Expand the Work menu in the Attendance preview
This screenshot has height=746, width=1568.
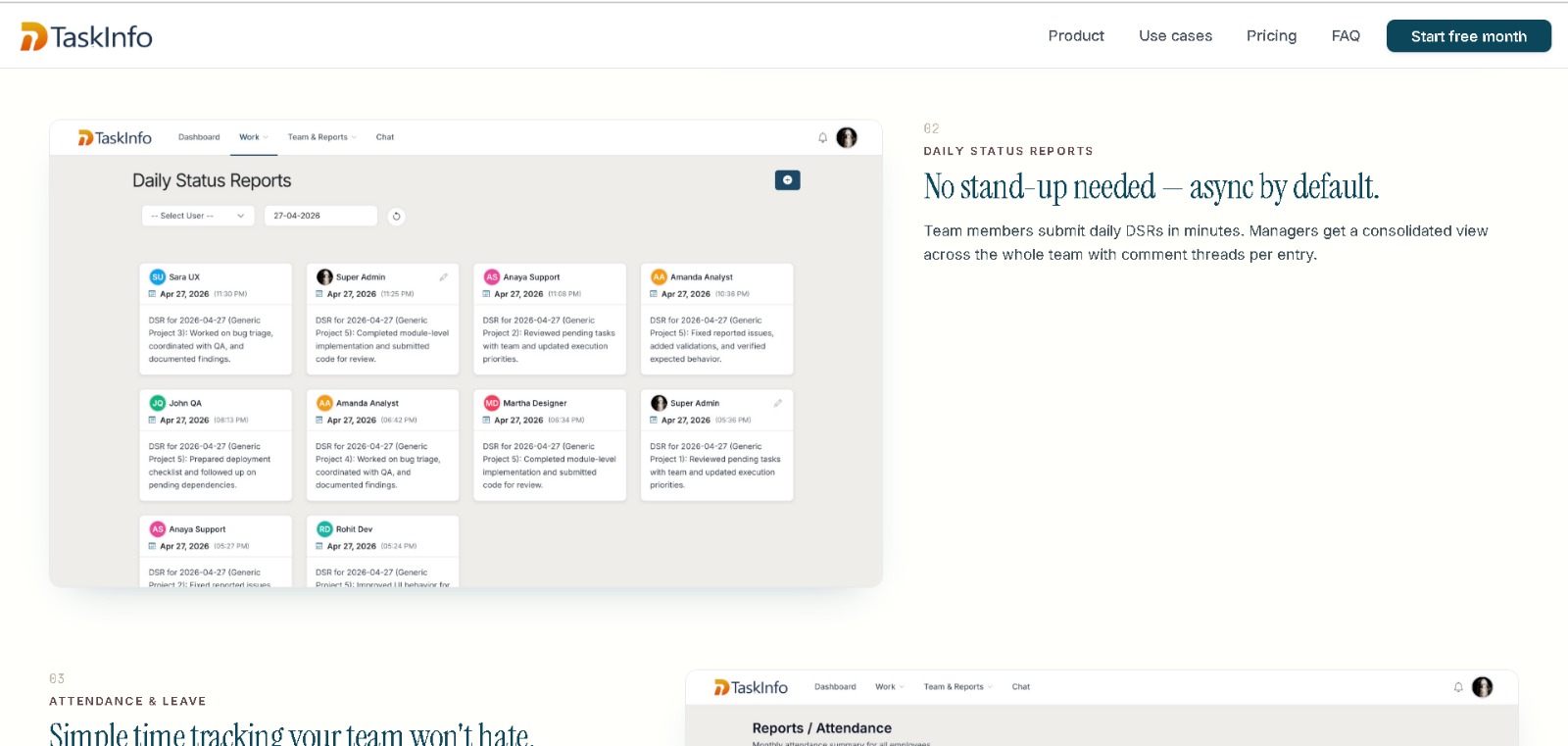(890, 687)
